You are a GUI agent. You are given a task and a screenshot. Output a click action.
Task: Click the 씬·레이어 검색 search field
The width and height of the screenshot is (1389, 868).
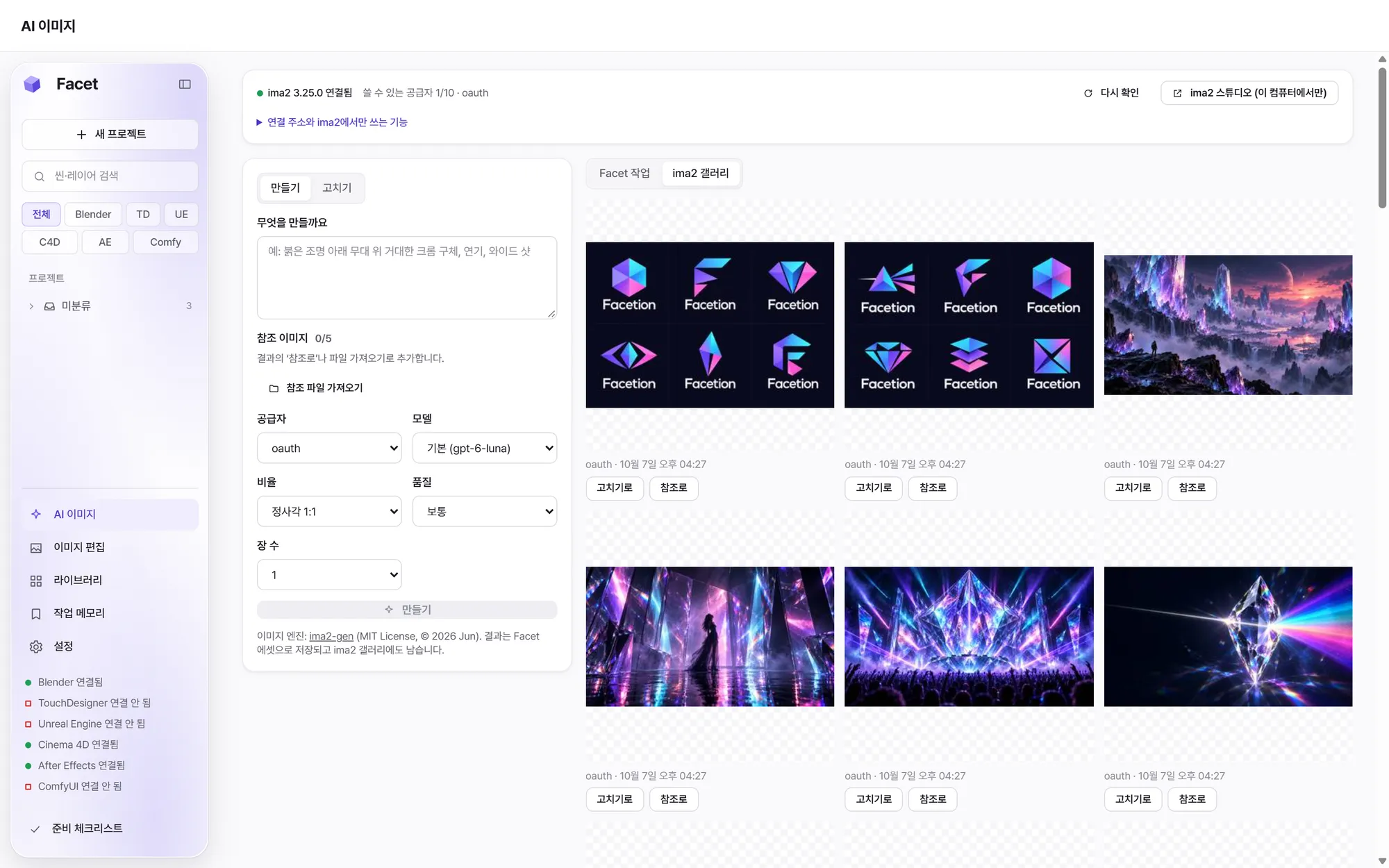pos(110,176)
